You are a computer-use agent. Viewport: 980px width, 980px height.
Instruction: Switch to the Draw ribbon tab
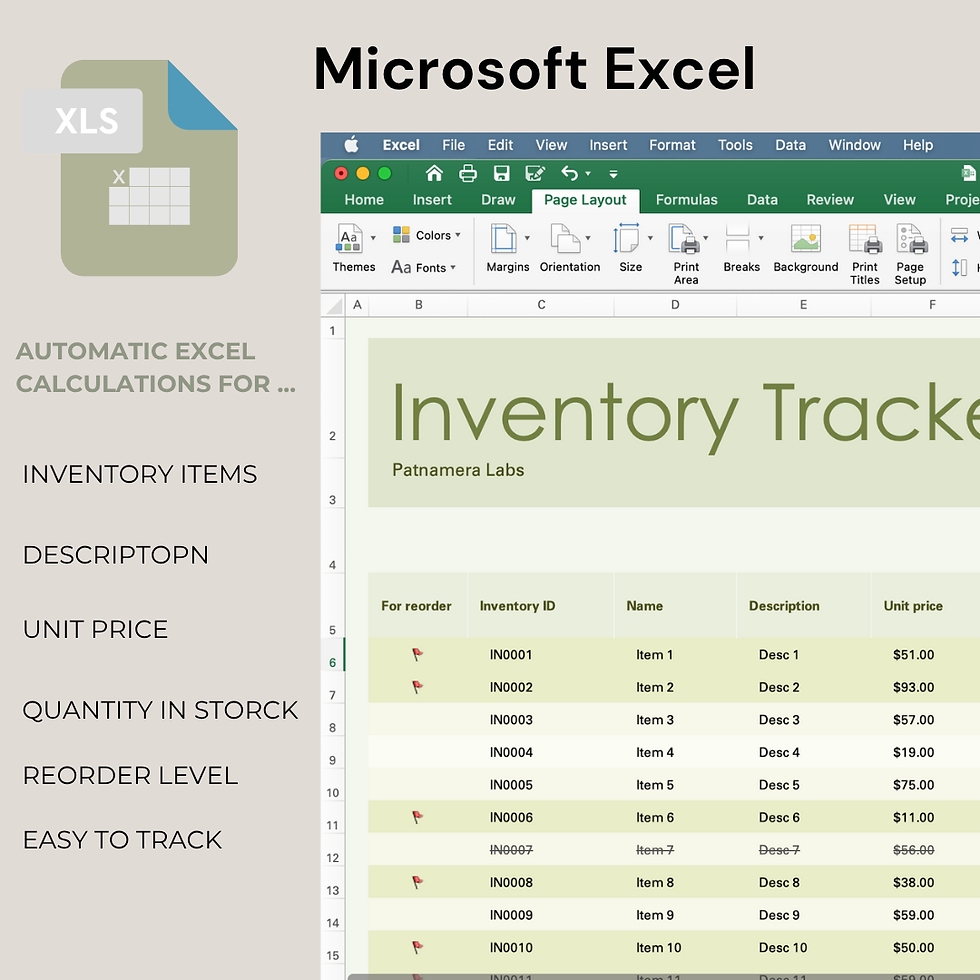(498, 199)
